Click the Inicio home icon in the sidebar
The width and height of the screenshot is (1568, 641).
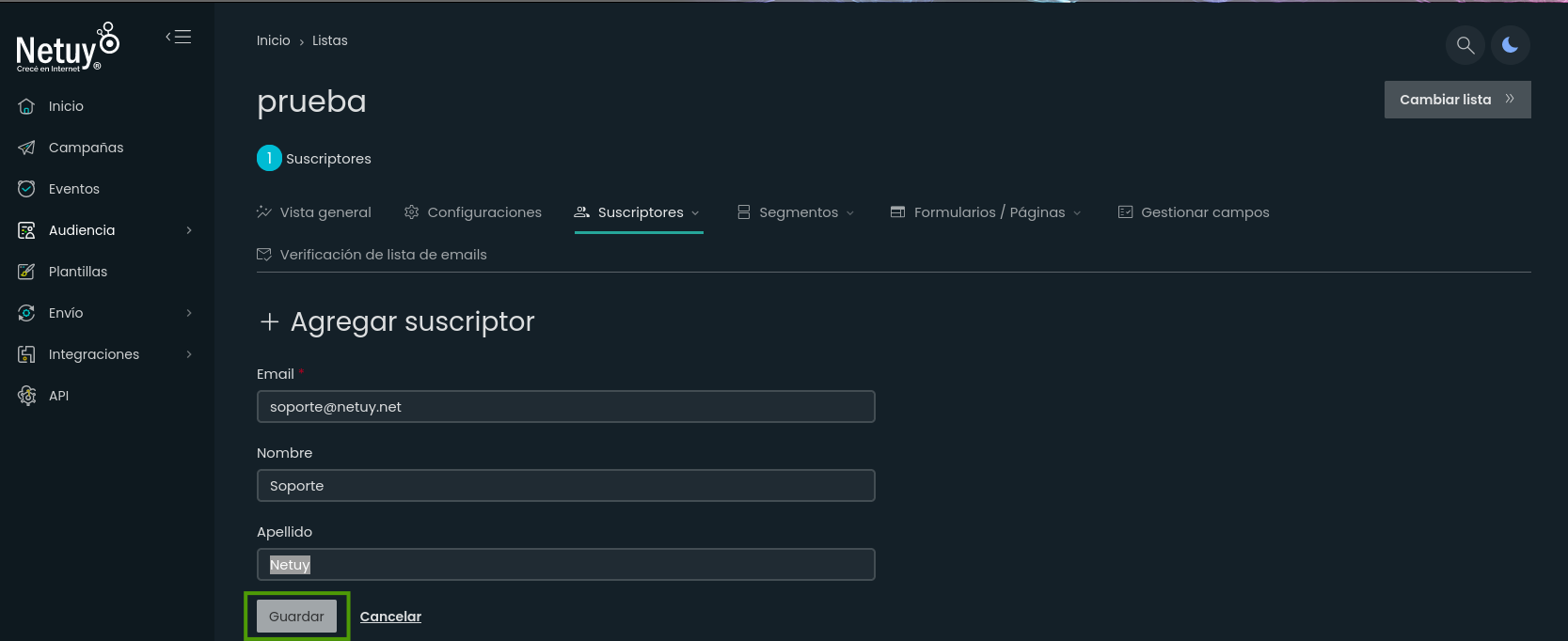coord(26,106)
